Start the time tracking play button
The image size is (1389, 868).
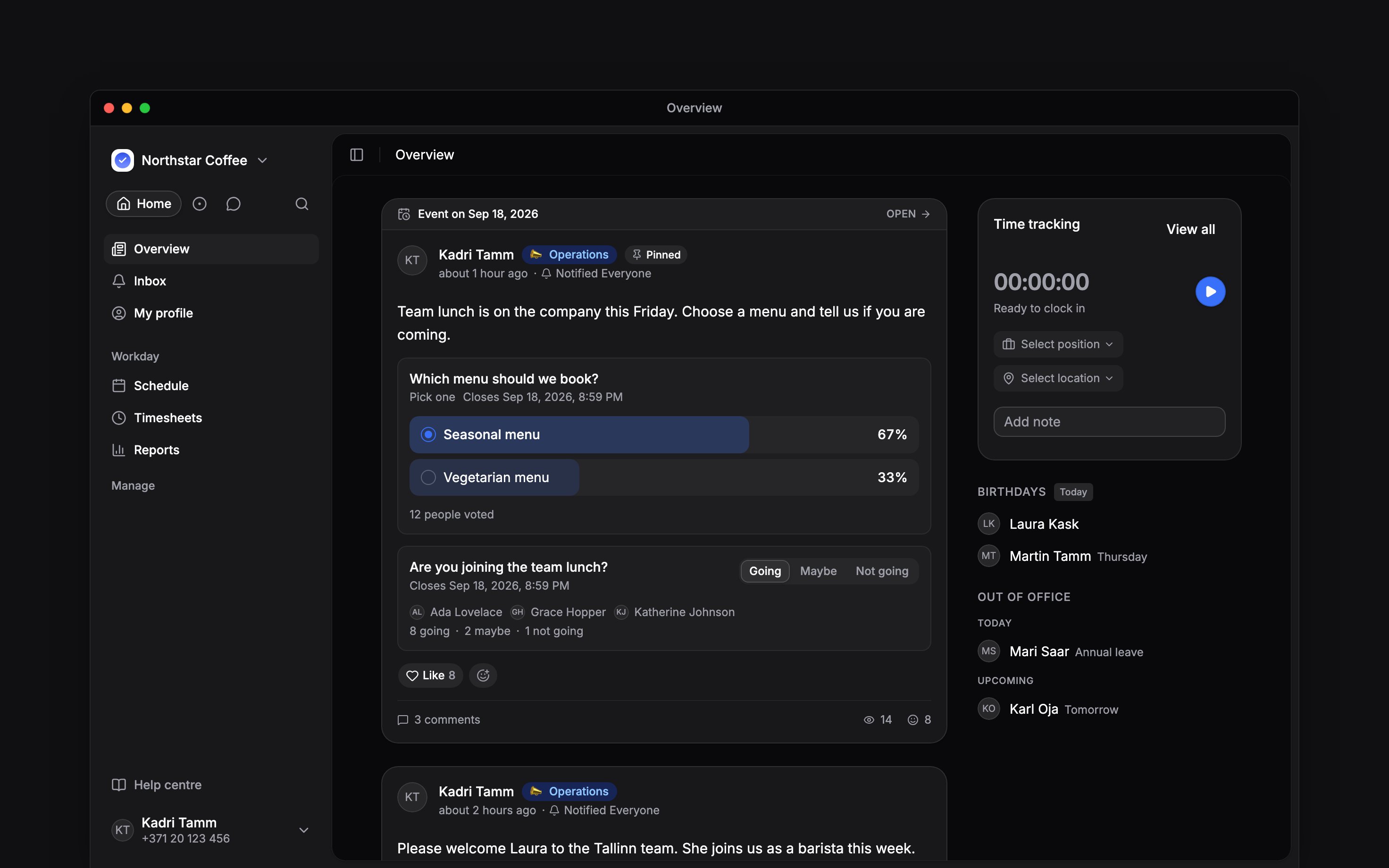tap(1210, 292)
